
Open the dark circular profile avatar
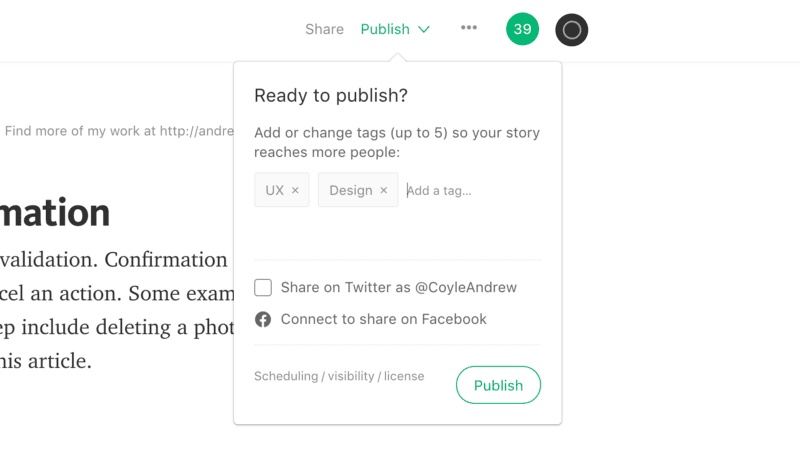[571, 30]
